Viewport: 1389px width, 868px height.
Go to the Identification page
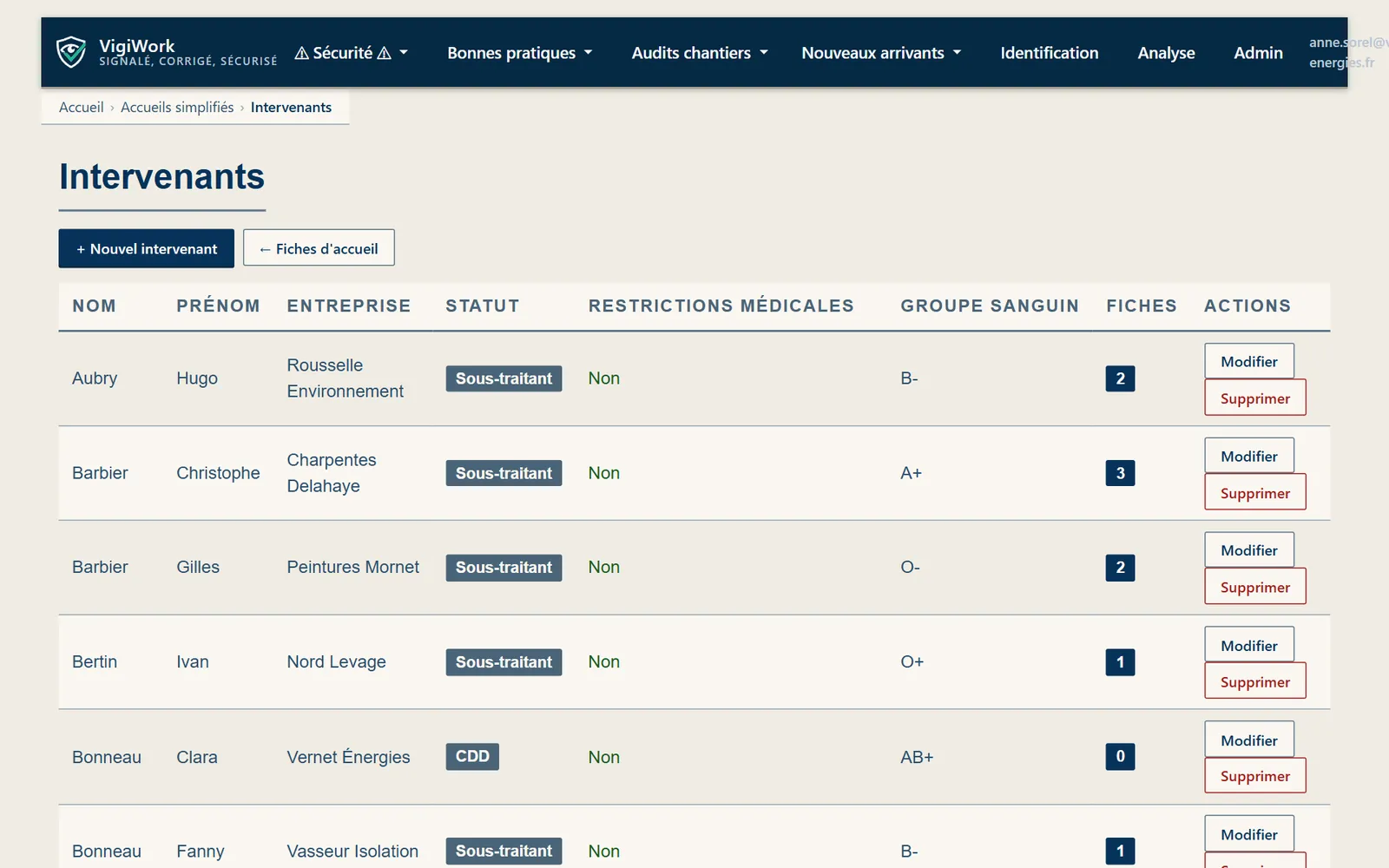coord(1049,53)
